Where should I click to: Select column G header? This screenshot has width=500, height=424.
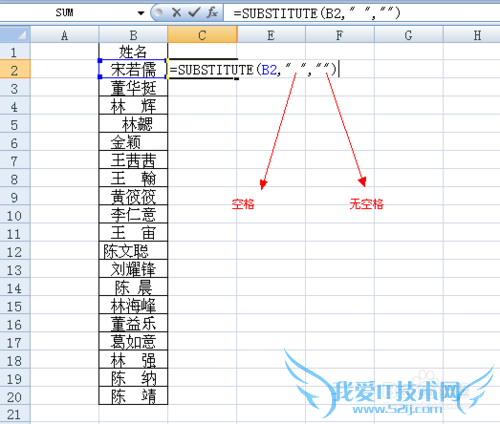point(409,35)
